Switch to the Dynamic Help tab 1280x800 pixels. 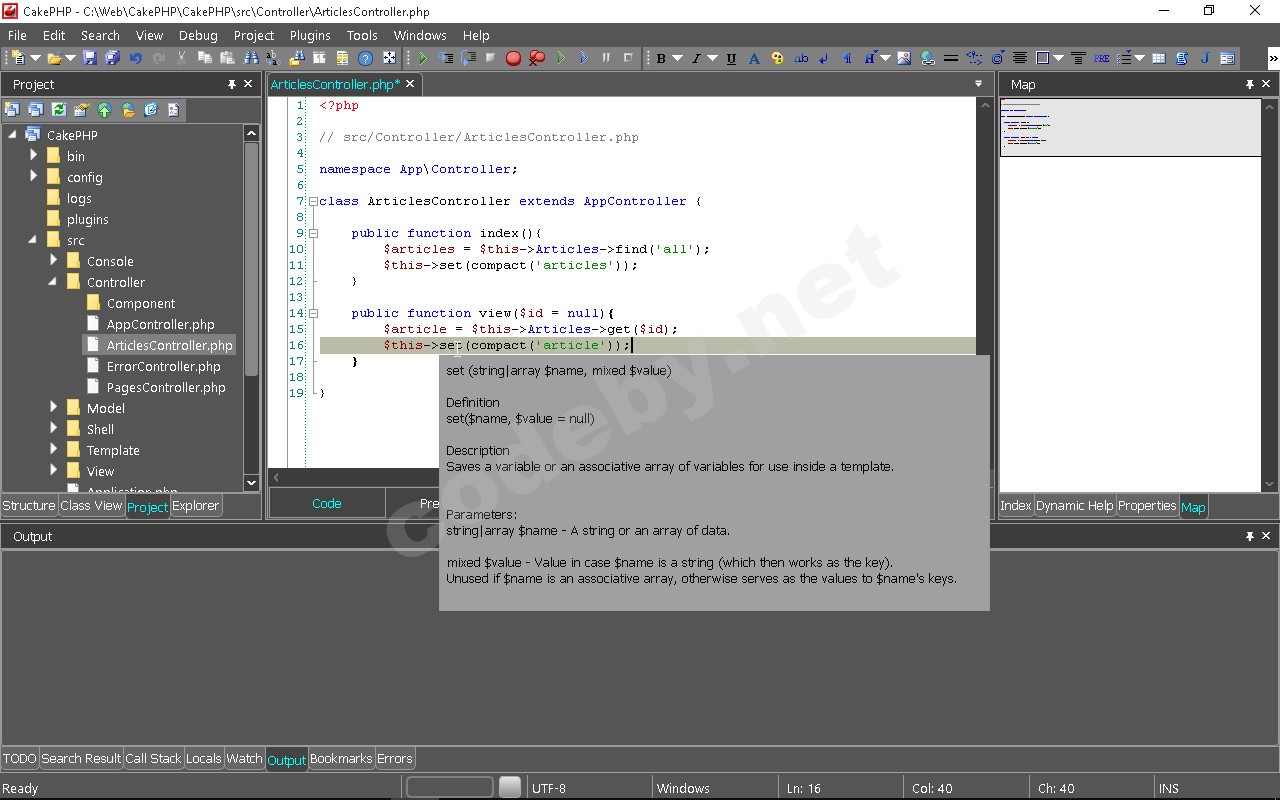coord(1074,506)
